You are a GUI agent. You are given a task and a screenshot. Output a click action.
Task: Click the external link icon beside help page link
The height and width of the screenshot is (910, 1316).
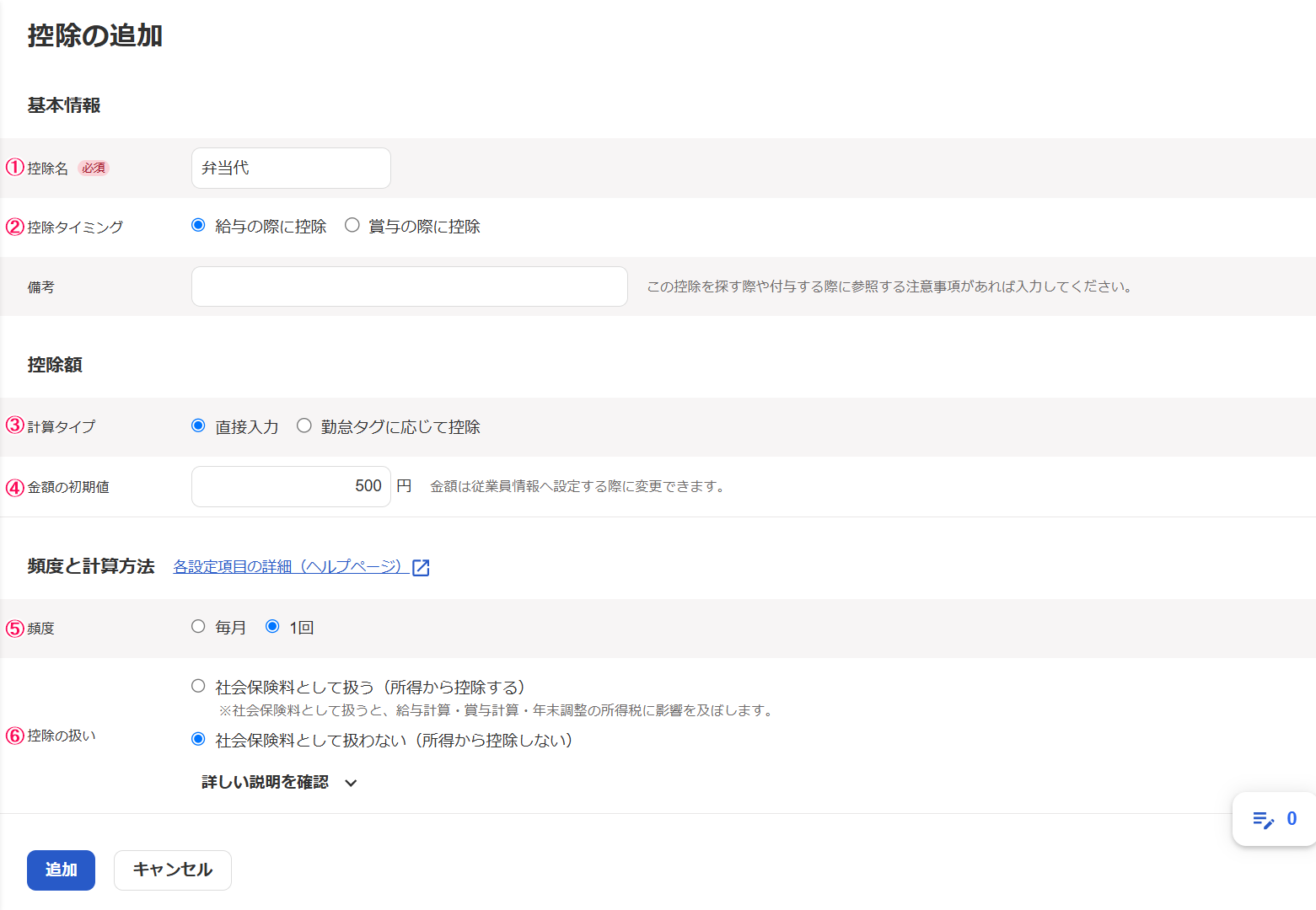421,567
